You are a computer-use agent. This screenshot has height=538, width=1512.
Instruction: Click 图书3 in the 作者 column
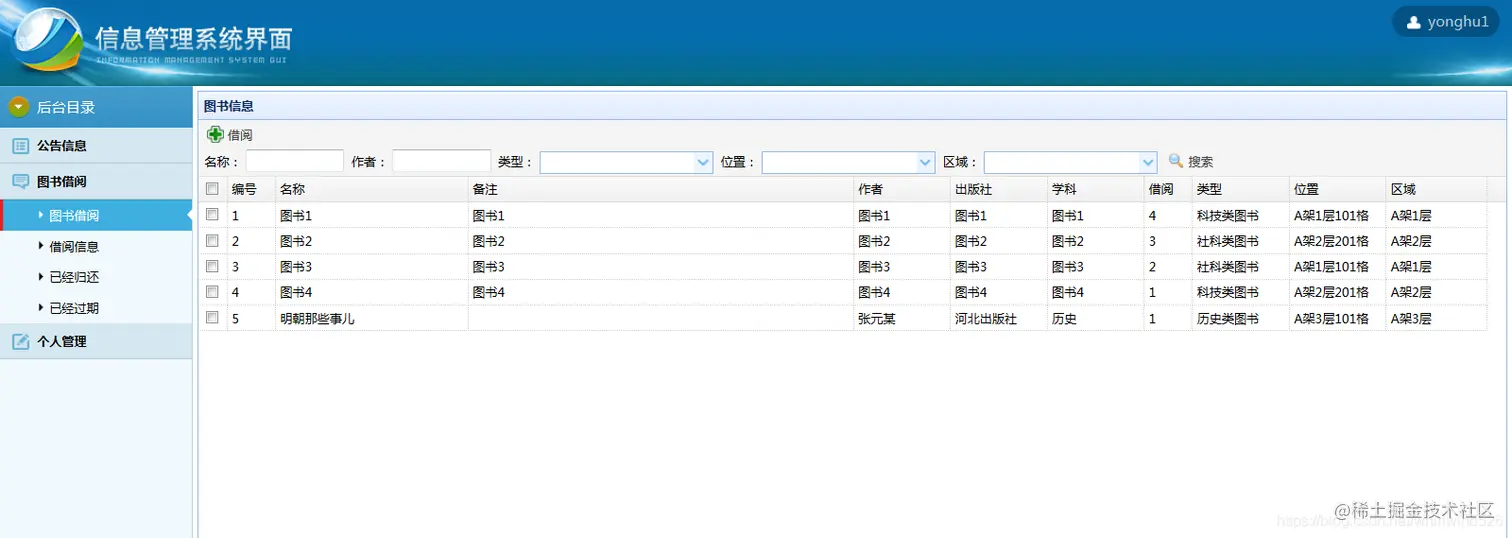tap(874, 267)
